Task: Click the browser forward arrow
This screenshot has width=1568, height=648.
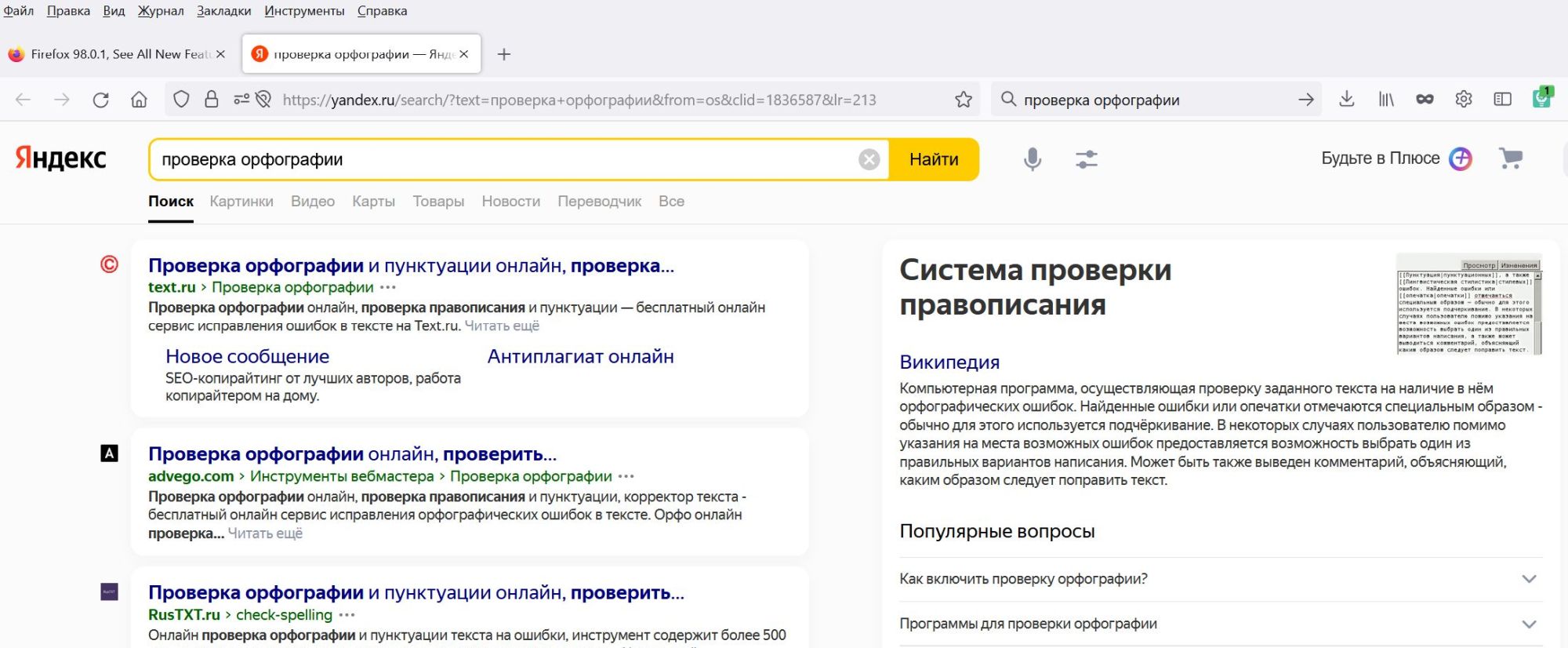Action: [x=62, y=100]
